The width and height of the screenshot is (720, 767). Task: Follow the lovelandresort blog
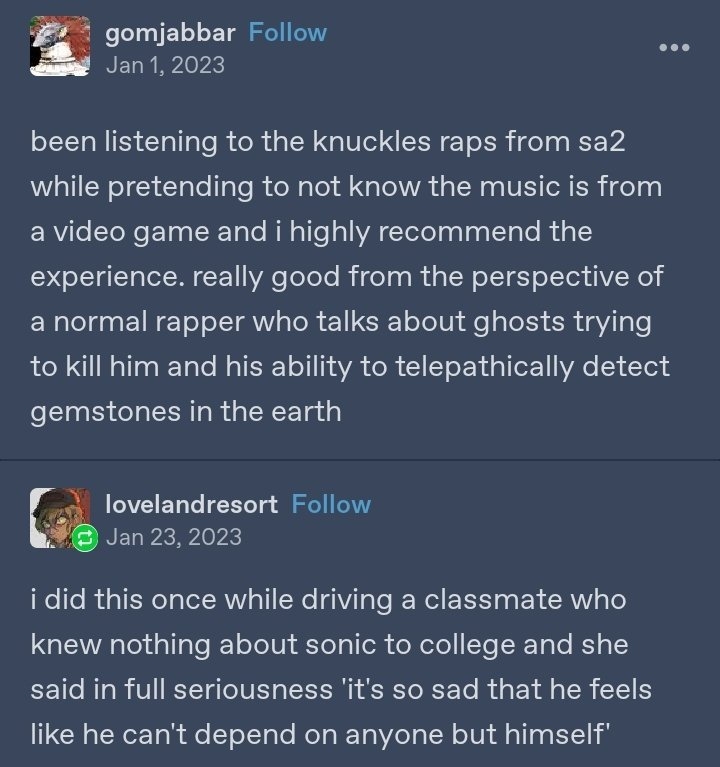(331, 504)
